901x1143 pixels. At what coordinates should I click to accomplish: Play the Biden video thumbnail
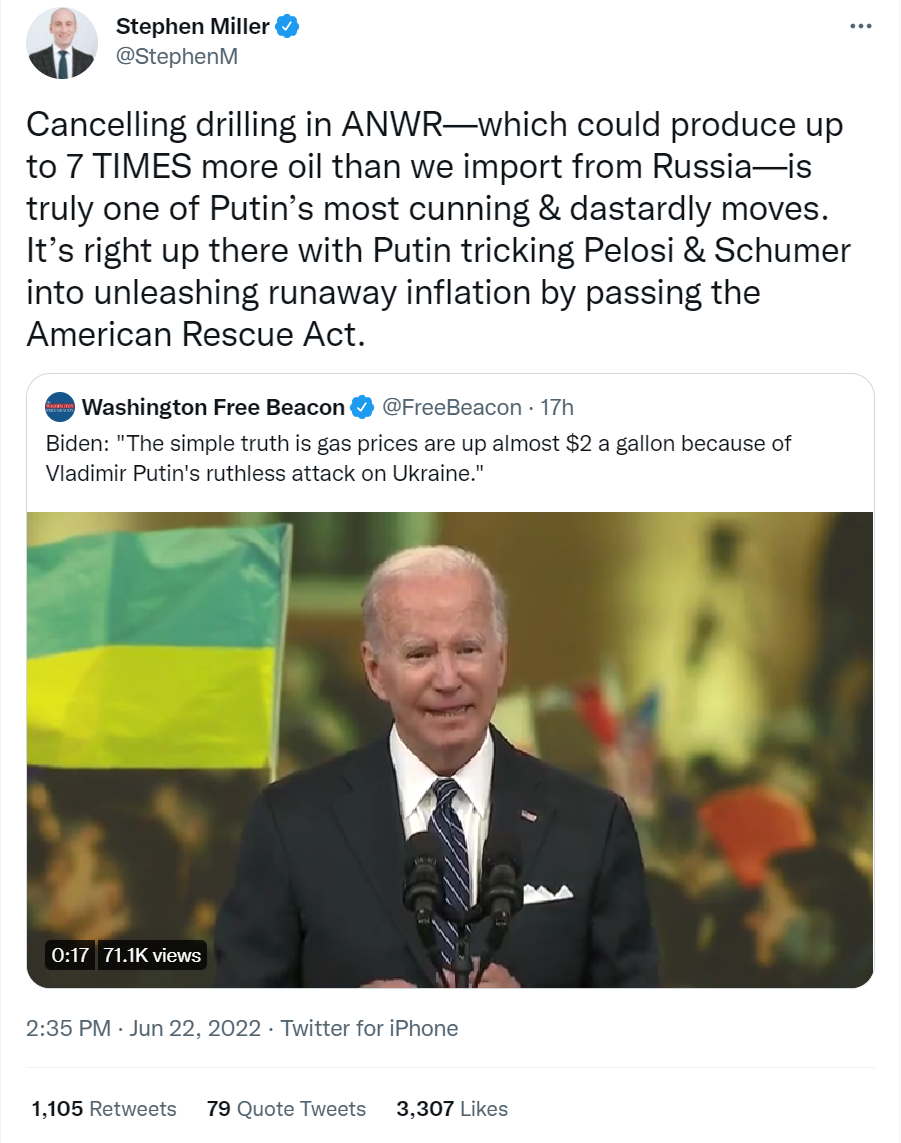click(x=450, y=750)
